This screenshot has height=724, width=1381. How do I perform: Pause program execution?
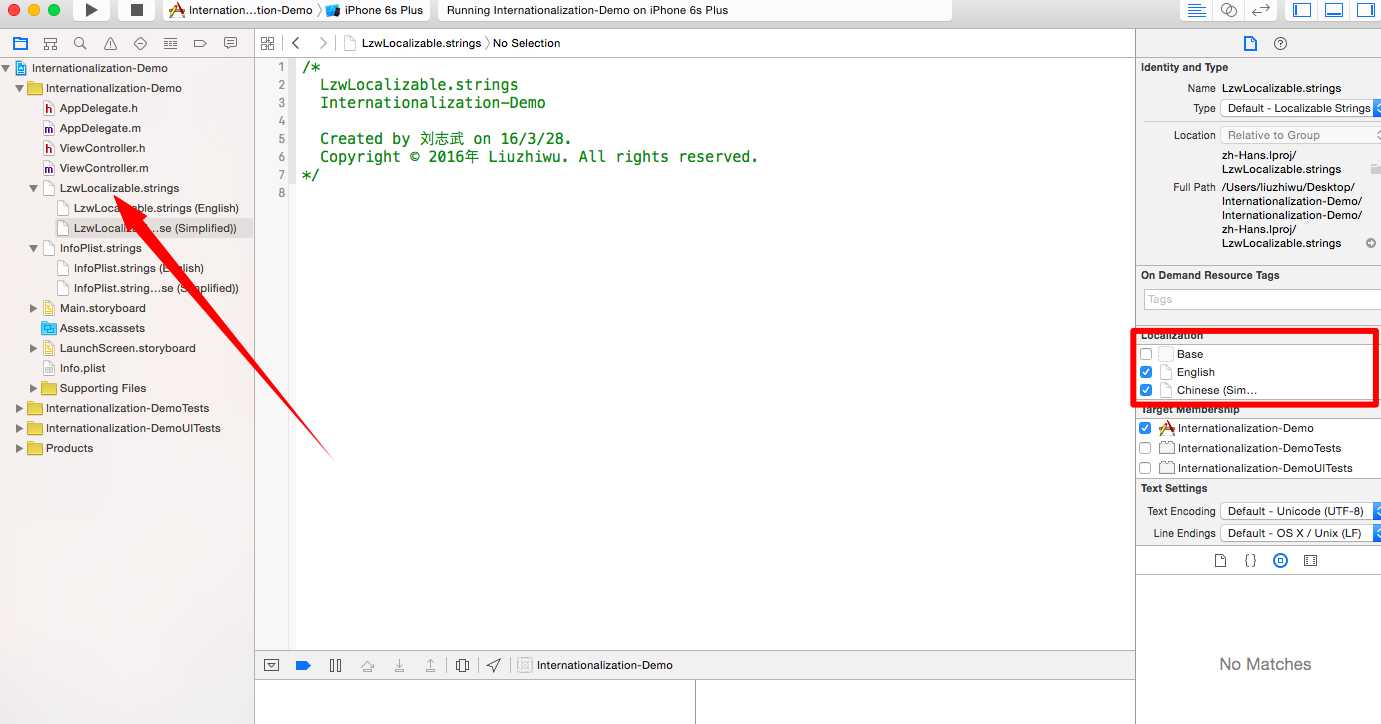(x=335, y=665)
